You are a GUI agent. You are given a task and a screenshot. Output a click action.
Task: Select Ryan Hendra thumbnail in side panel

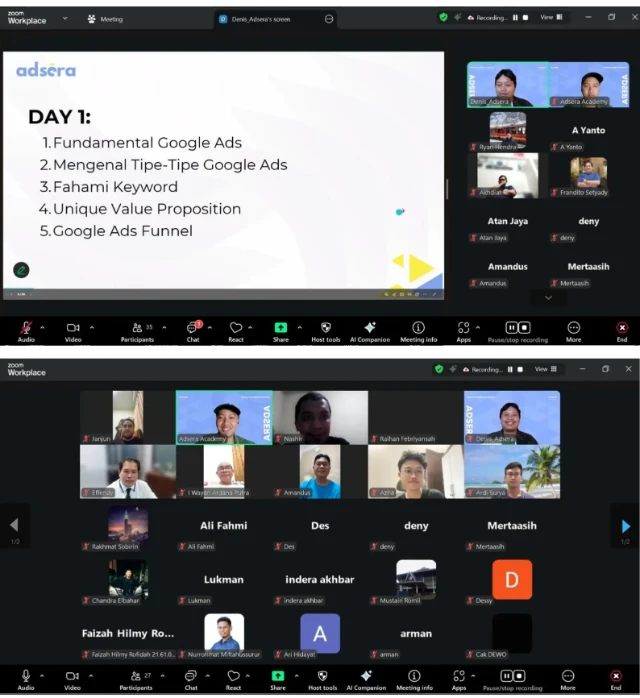508,130
